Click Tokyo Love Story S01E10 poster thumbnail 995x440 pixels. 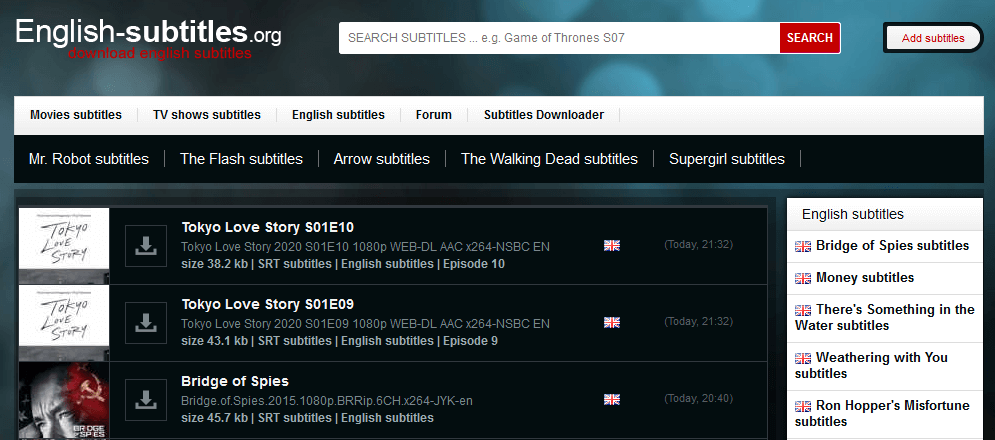(x=64, y=246)
